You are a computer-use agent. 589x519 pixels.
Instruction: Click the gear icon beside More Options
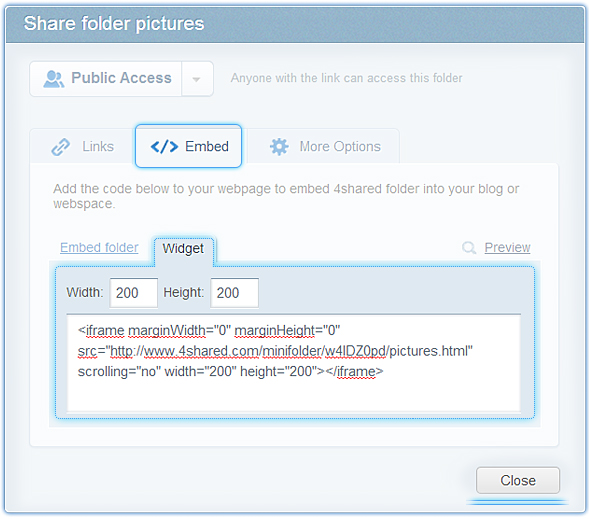tap(279, 146)
